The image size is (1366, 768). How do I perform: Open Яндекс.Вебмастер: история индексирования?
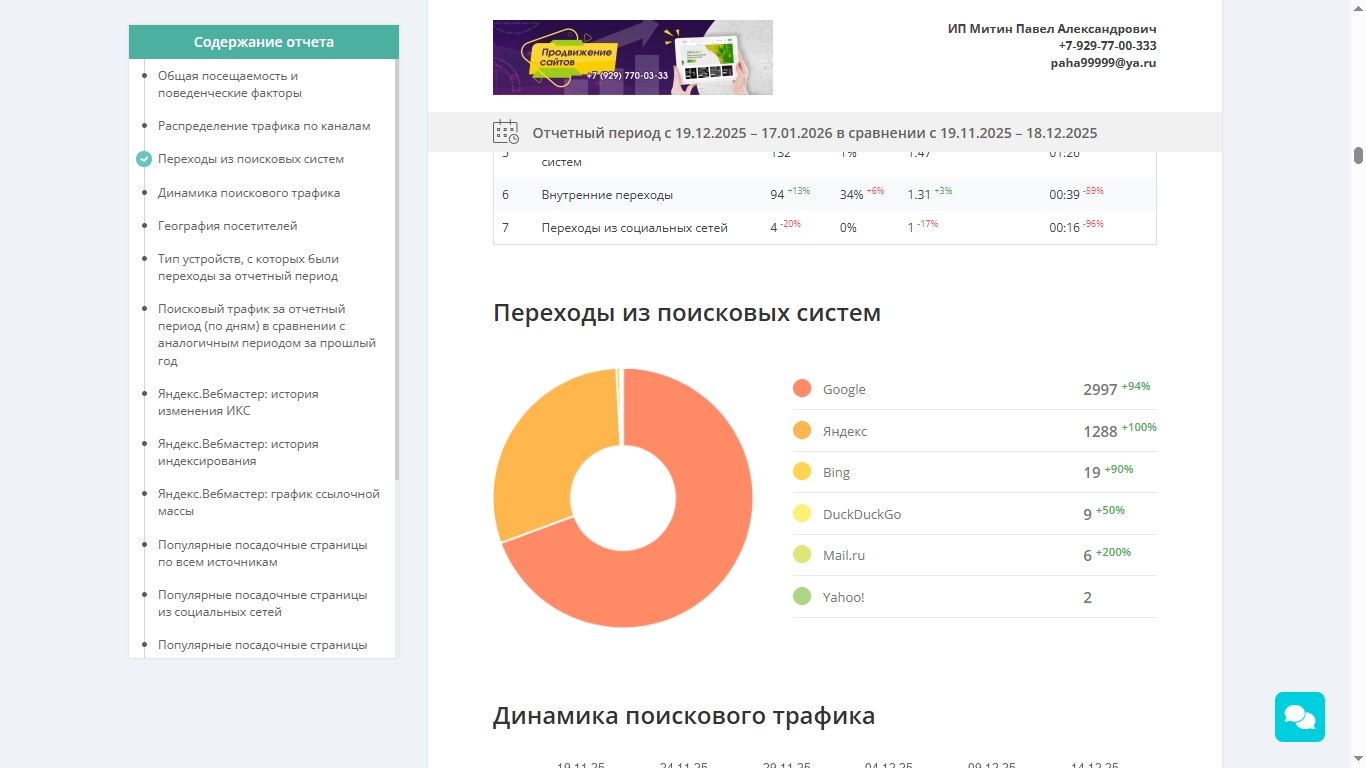(238, 452)
